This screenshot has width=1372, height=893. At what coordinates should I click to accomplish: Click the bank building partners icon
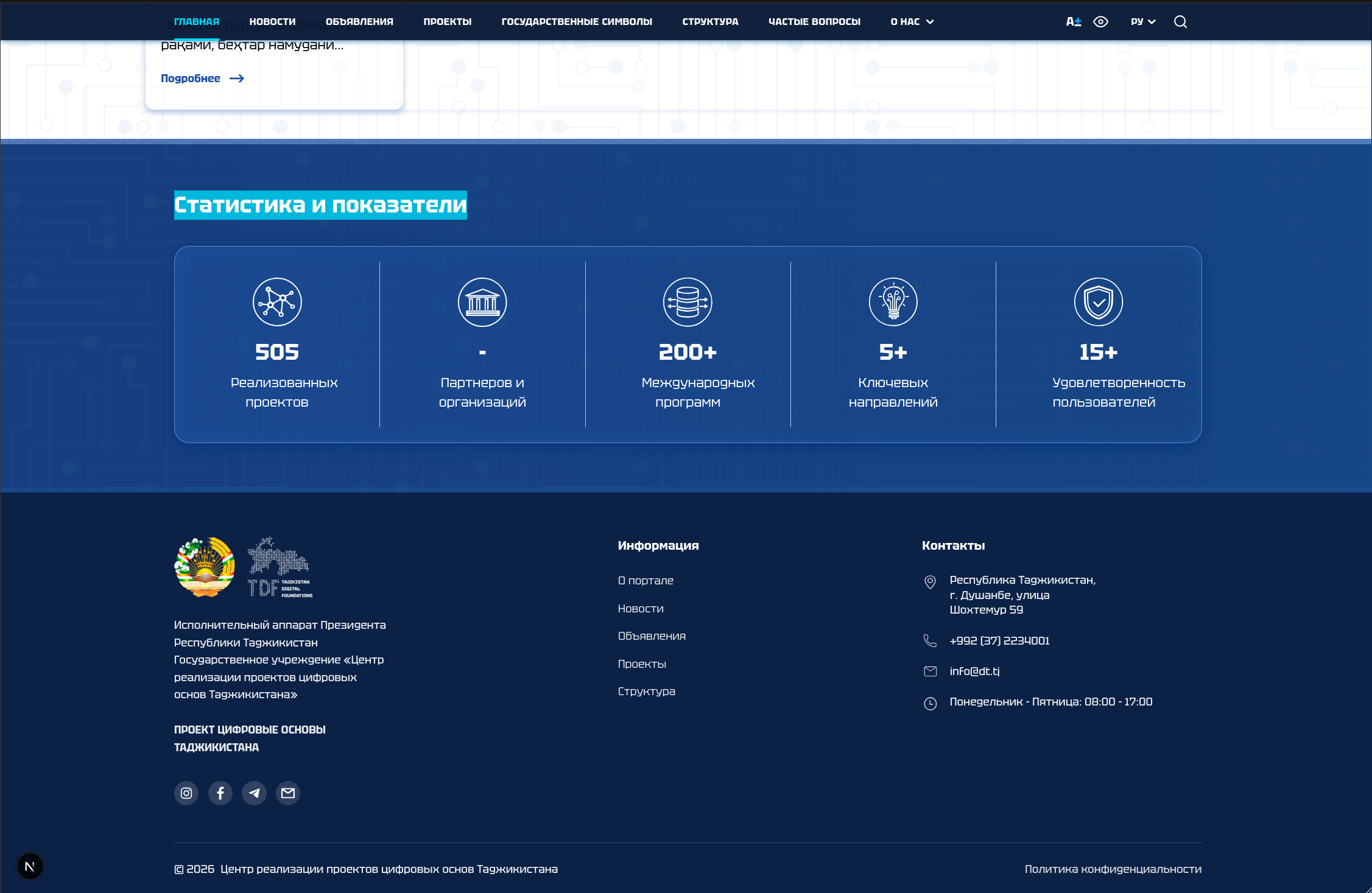[482, 302]
